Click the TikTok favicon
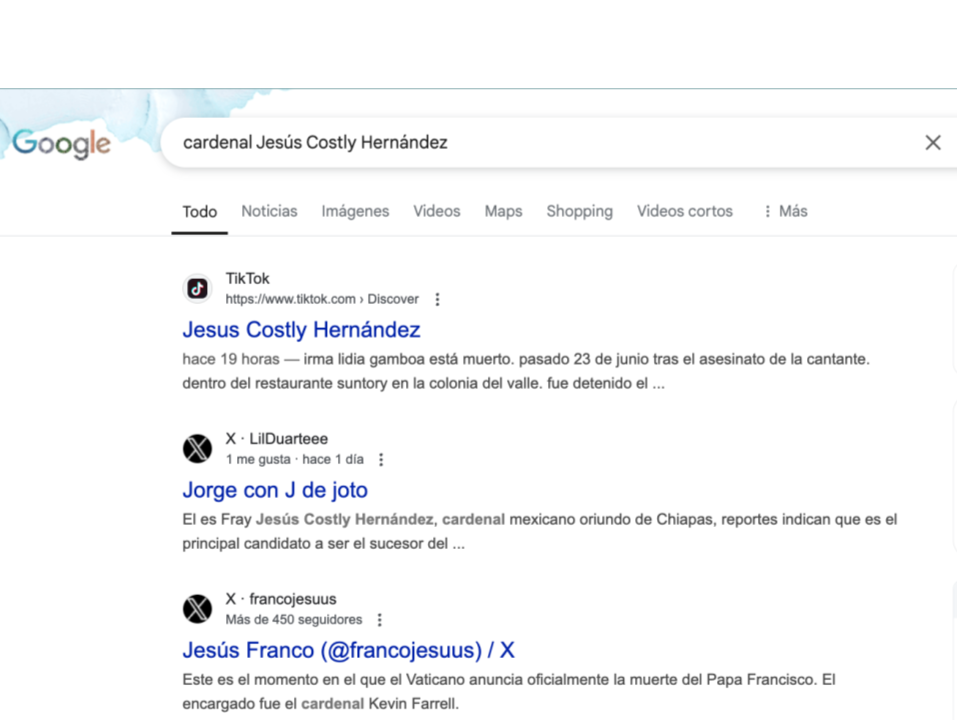The height and width of the screenshot is (720, 960). click(197, 288)
